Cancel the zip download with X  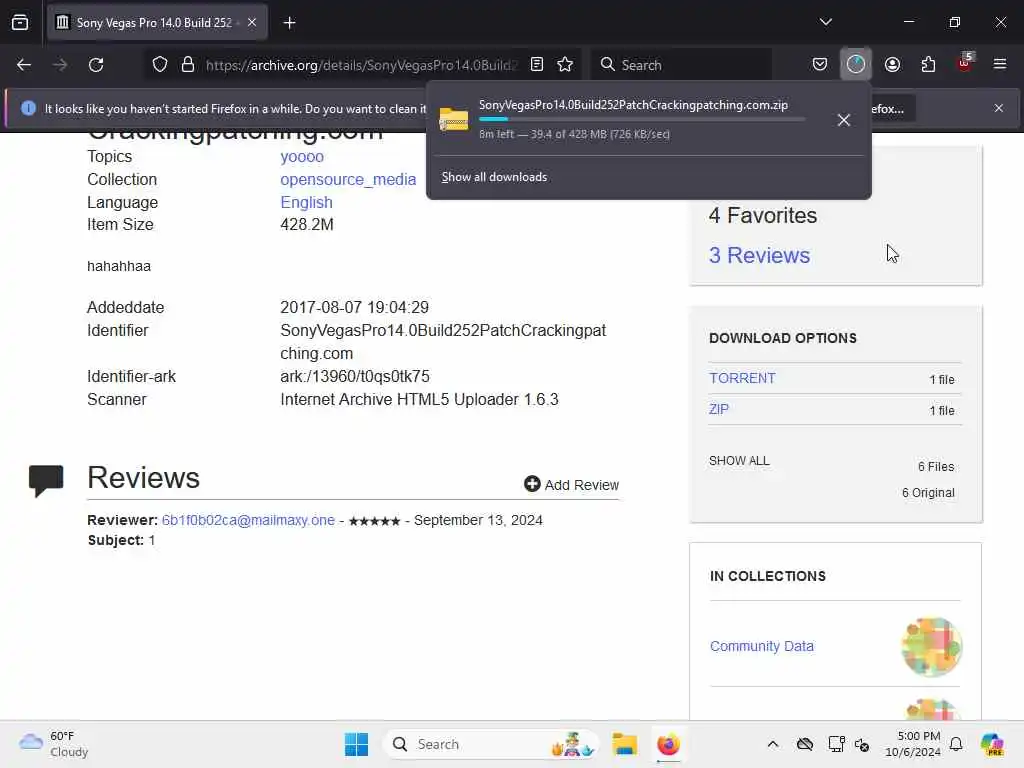[x=843, y=120]
